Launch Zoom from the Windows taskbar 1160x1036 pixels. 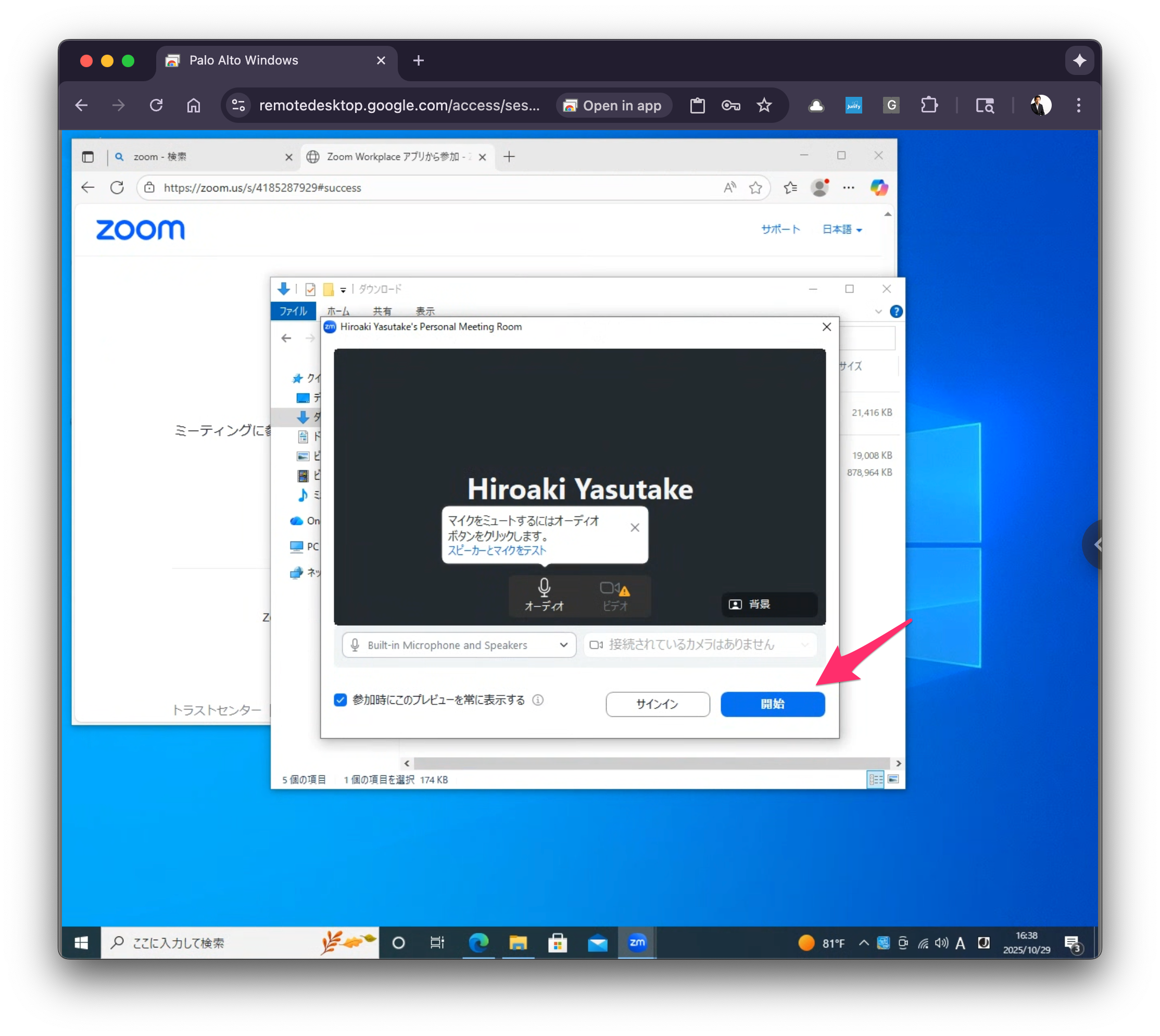click(637, 943)
